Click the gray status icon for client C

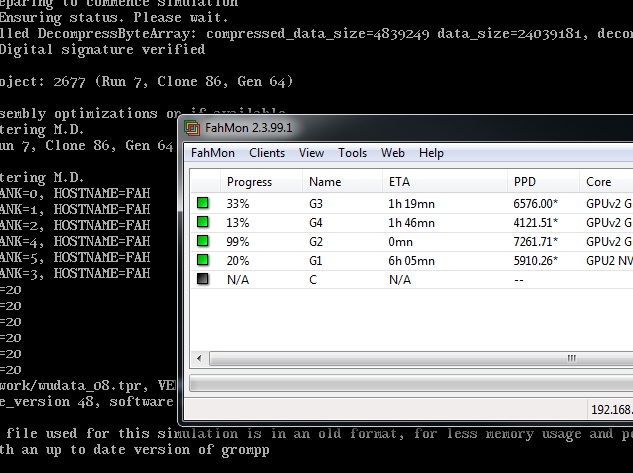(x=203, y=279)
